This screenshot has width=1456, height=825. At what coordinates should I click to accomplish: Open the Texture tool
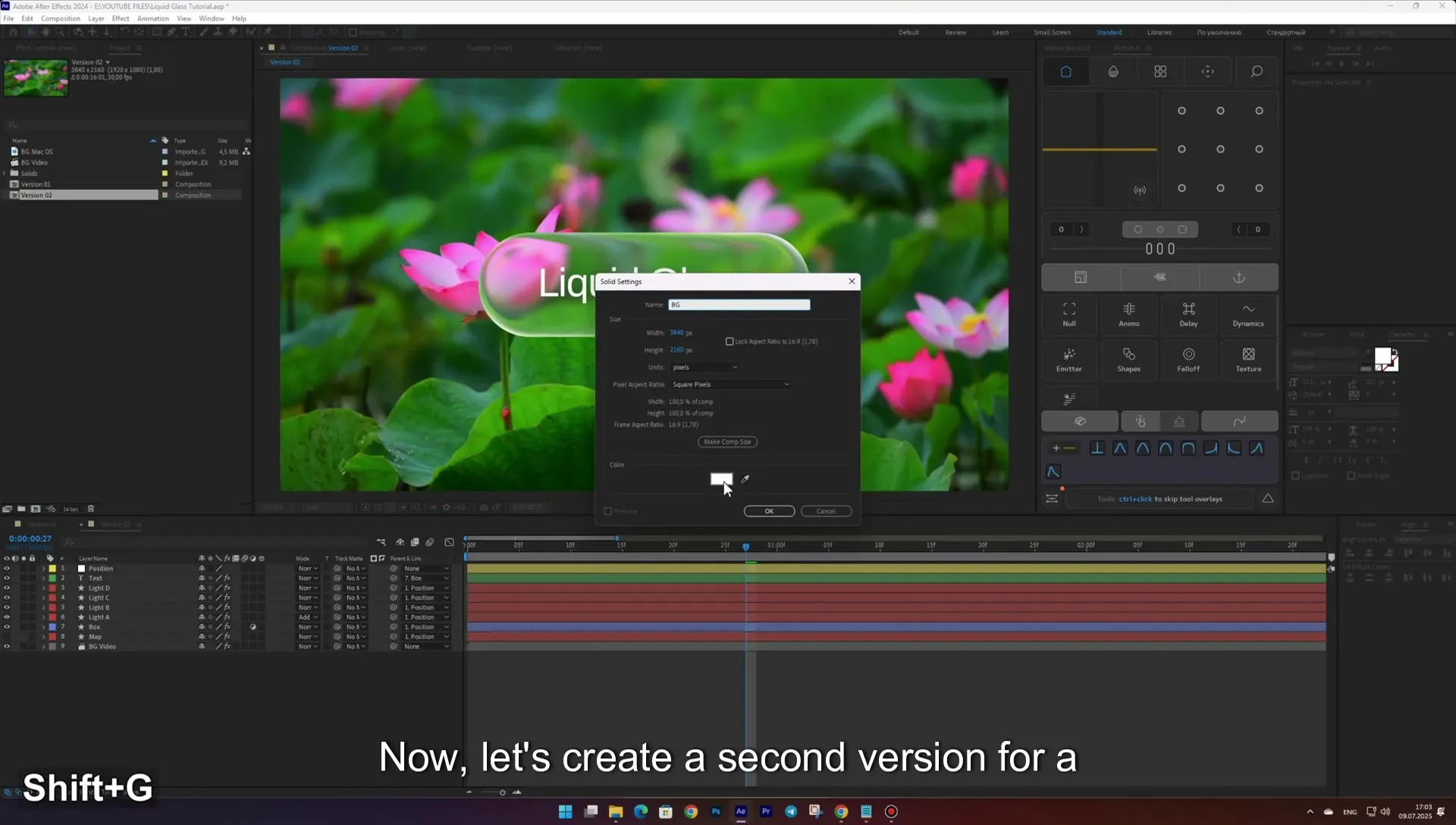[x=1248, y=359]
